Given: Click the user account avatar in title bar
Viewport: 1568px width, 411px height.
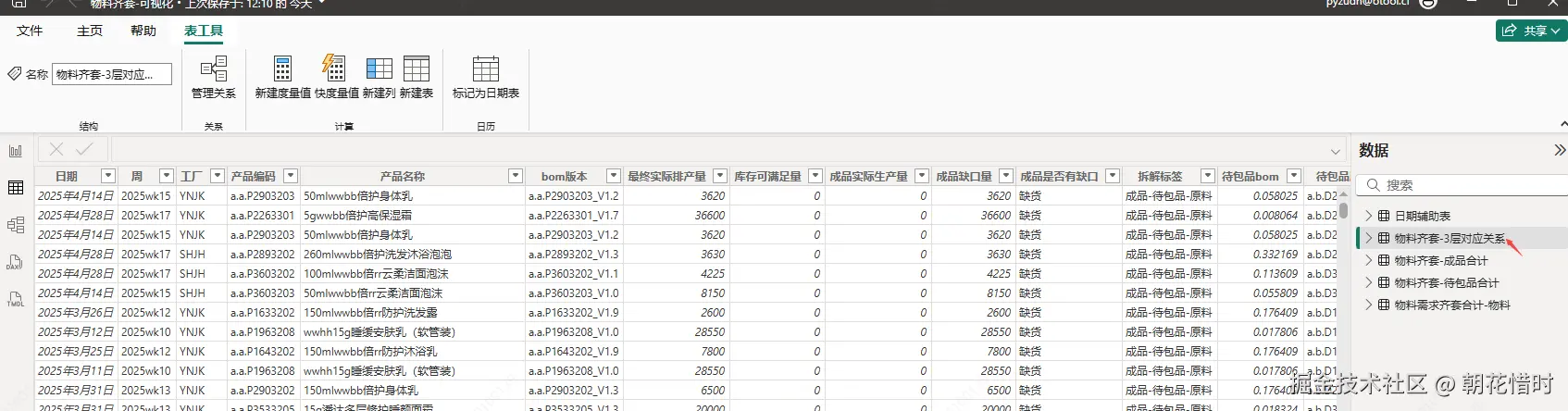Looking at the screenshot, I should [x=1428, y=4].
